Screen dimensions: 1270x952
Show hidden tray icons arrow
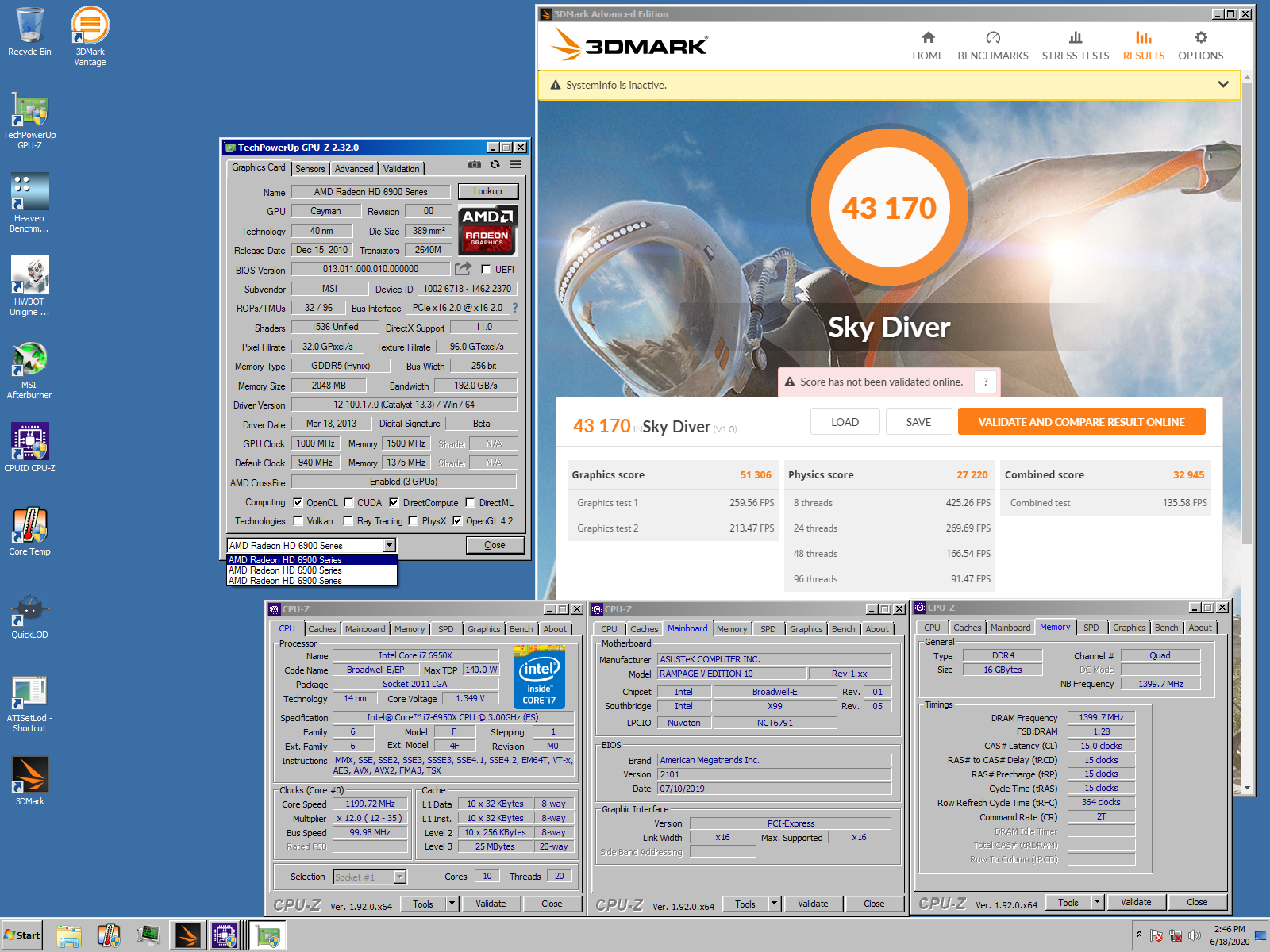click(x=1139, y=935)
